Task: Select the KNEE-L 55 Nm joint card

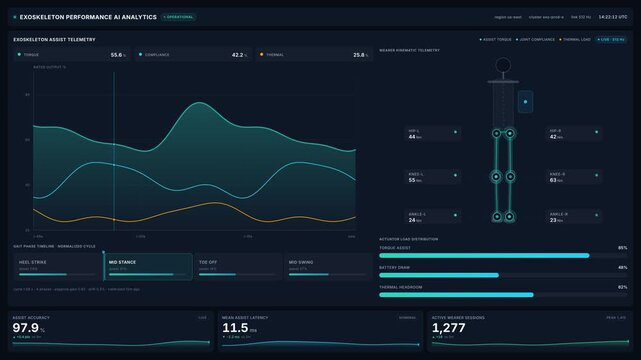Action: (433, 177)
